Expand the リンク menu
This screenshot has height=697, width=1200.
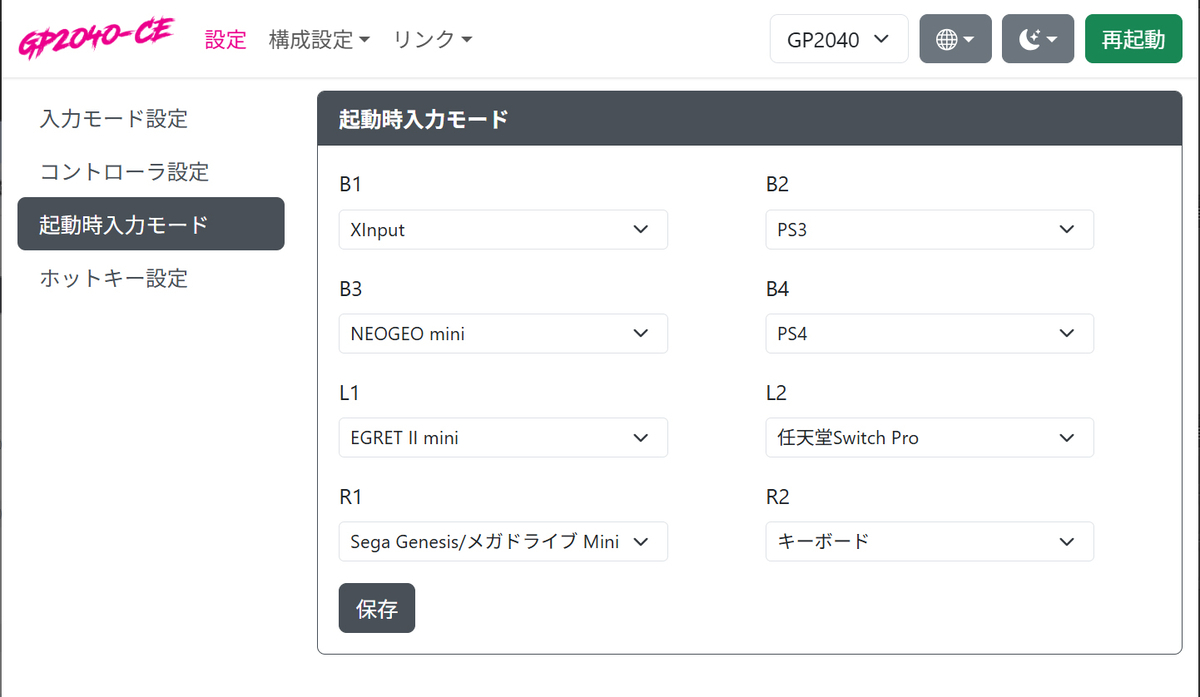pos(432,40)
